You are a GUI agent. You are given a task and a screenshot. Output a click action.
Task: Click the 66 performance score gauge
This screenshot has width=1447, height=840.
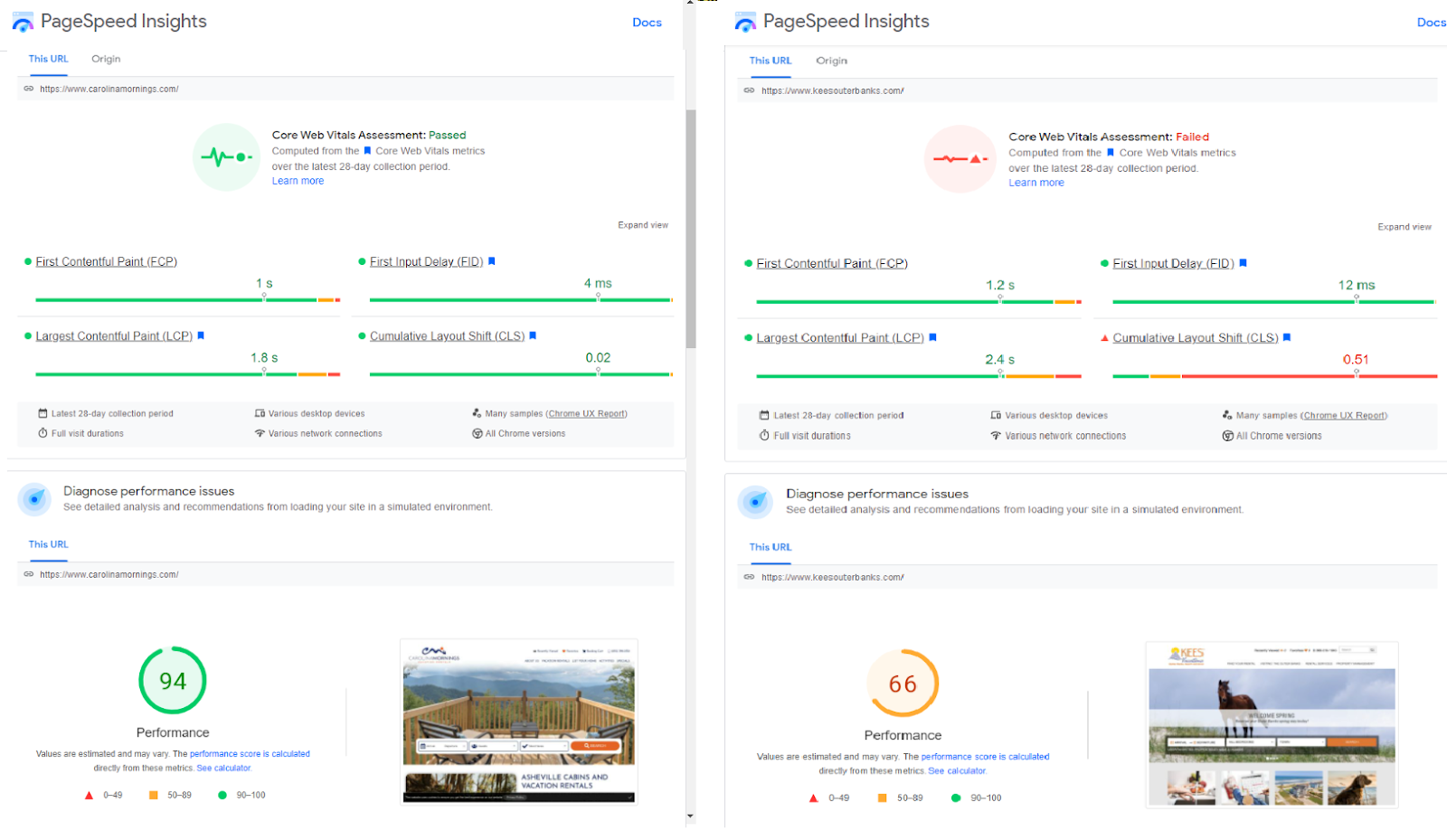click(x=903, y=684)
